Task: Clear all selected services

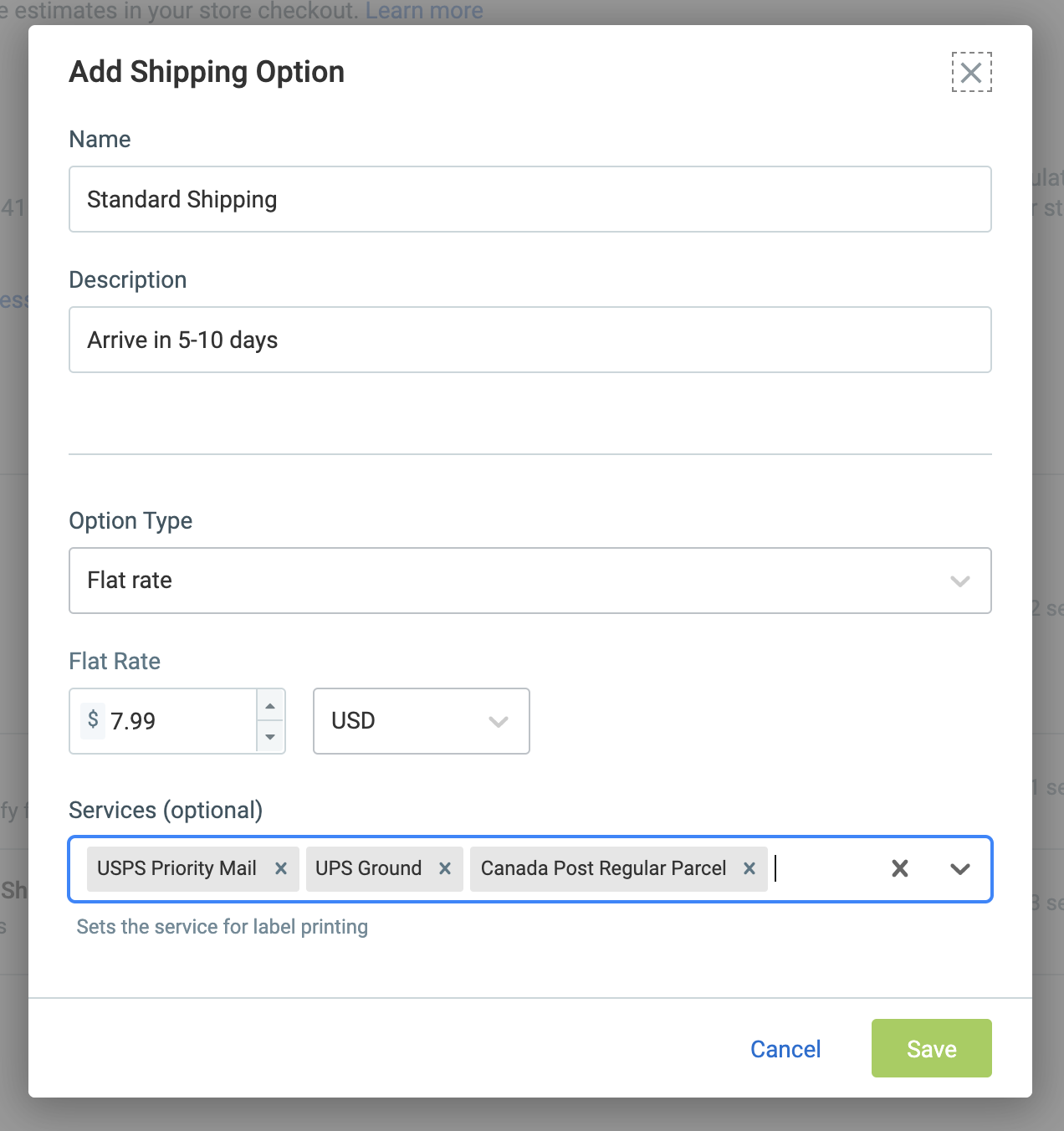Action: click(900, 868)
